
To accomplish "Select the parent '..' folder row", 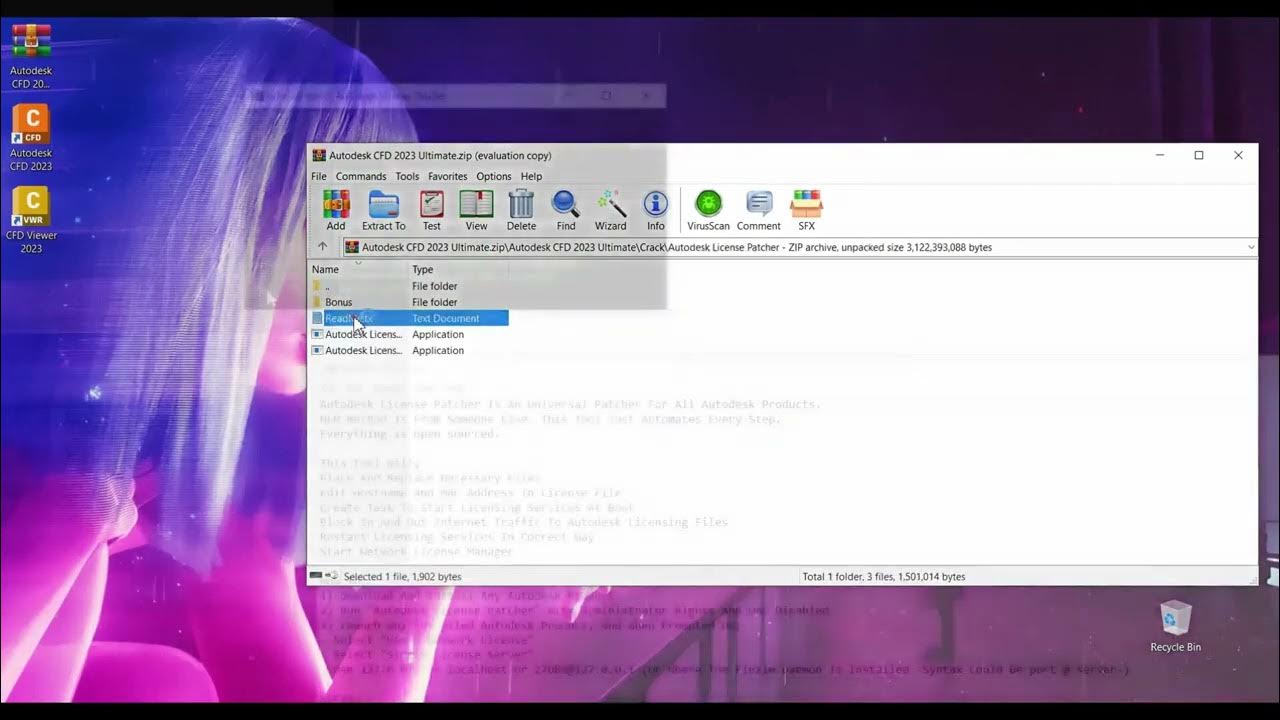I will pos(409,286).
